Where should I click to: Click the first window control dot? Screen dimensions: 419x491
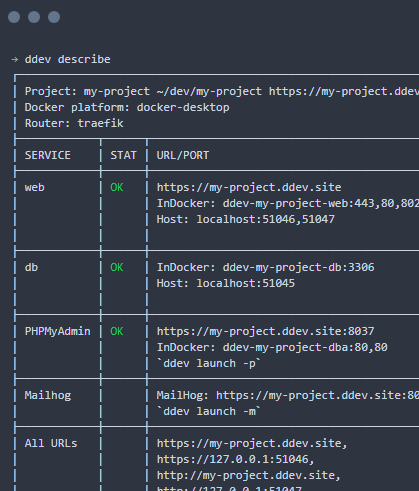[14, 17]
